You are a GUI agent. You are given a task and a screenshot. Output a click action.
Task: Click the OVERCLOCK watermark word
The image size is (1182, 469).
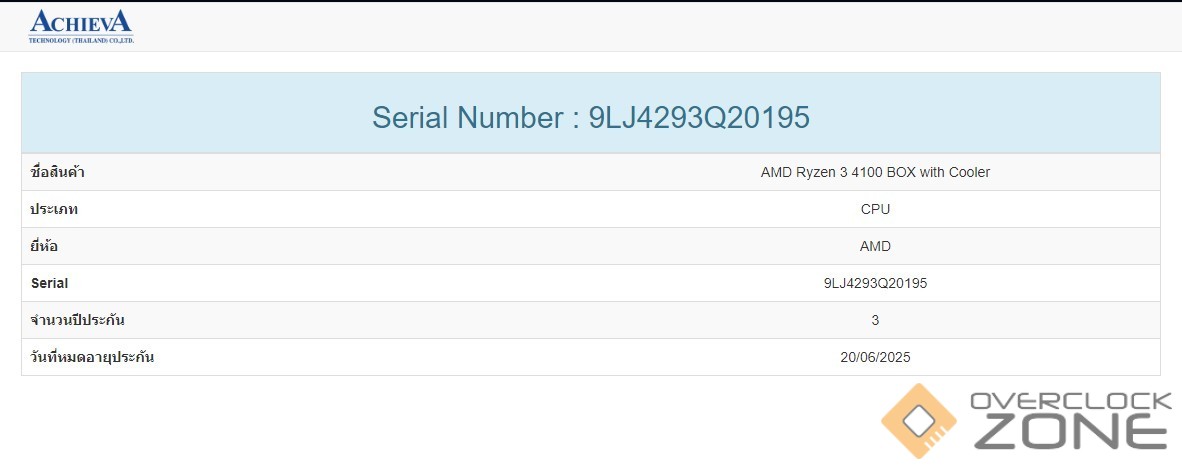(1071, 402)
